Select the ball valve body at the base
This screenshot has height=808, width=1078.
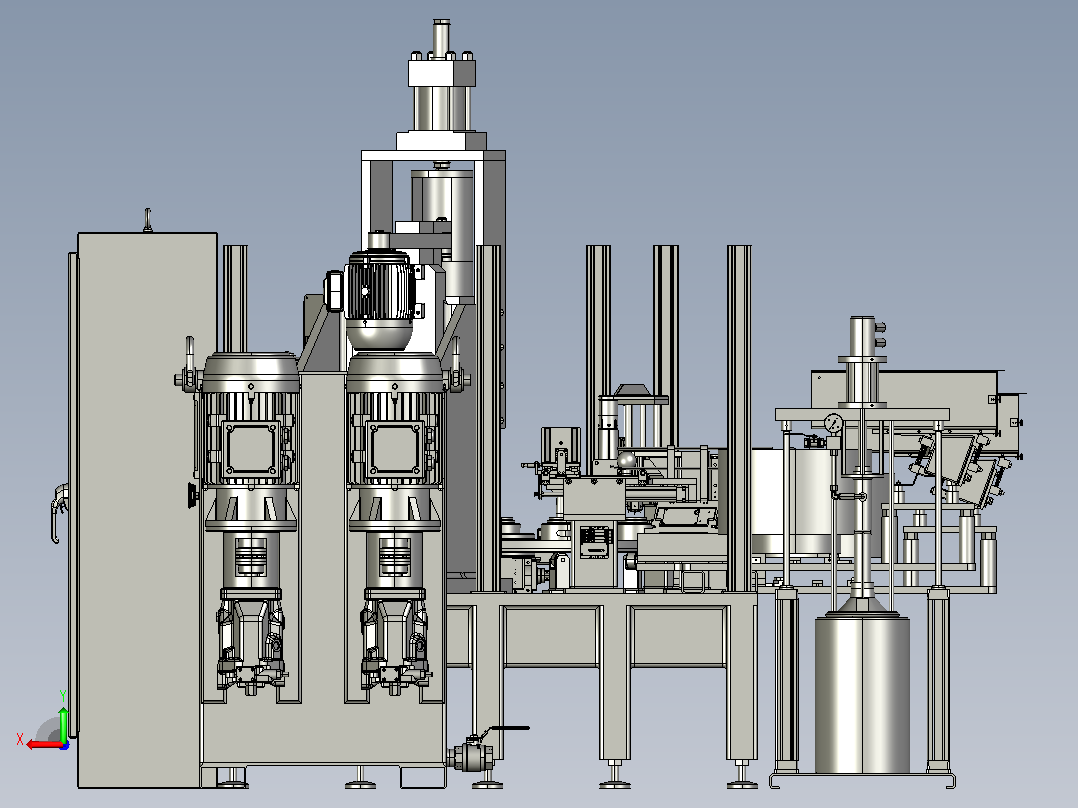[471, 758]
